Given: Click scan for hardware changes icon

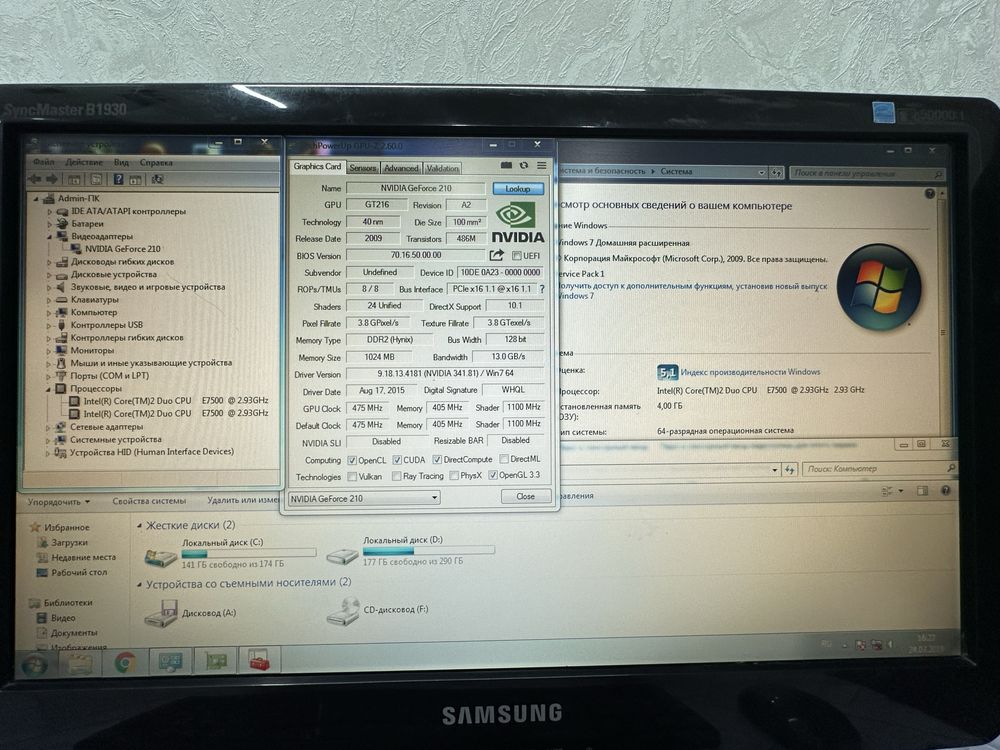Looking at the screenshot, I should coord(157,179).
